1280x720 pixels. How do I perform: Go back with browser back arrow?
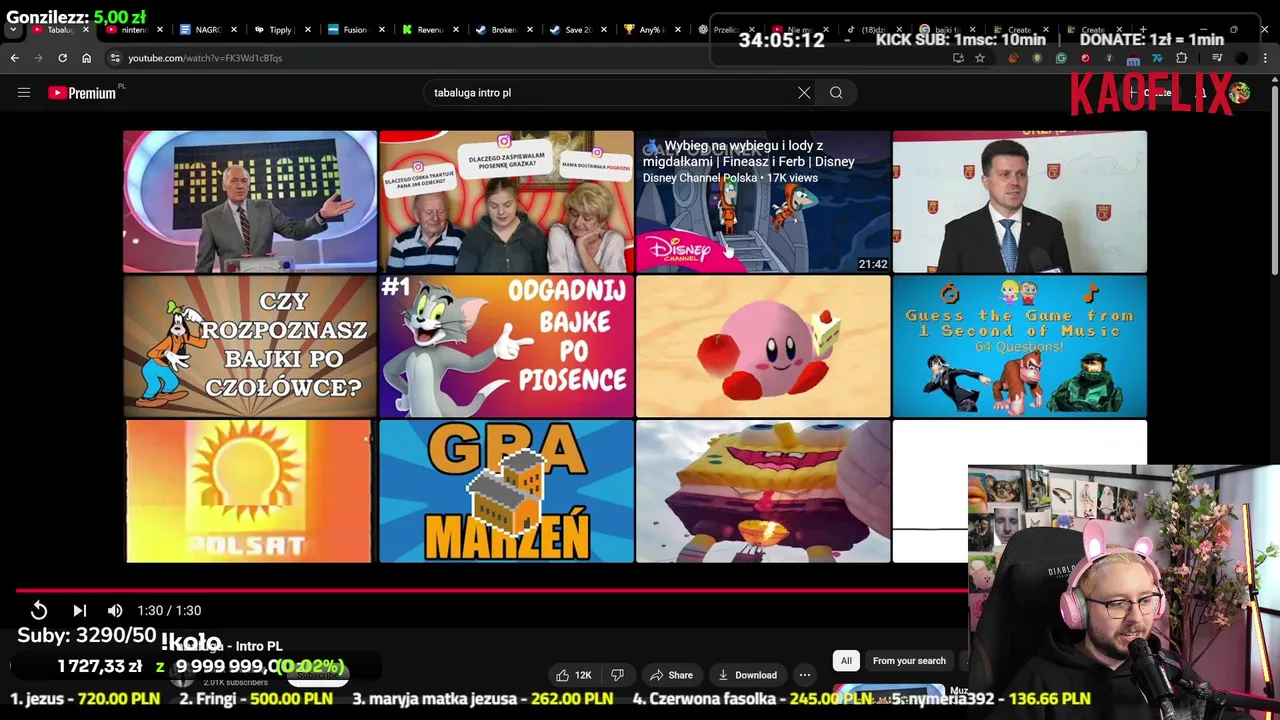(x=15, y=58)
